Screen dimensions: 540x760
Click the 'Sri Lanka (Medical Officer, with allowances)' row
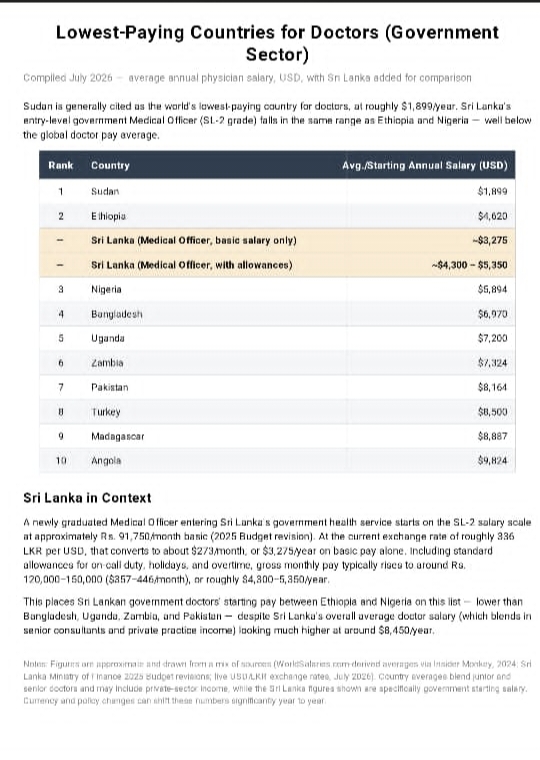pos(277,265)
